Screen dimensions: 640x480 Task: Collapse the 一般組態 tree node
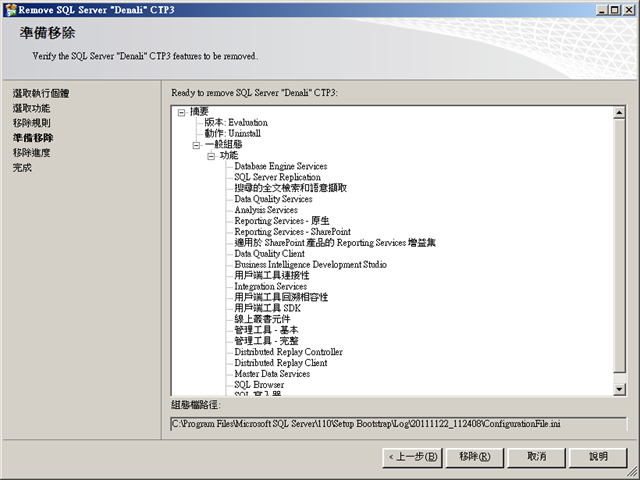[x=196, y=145]
